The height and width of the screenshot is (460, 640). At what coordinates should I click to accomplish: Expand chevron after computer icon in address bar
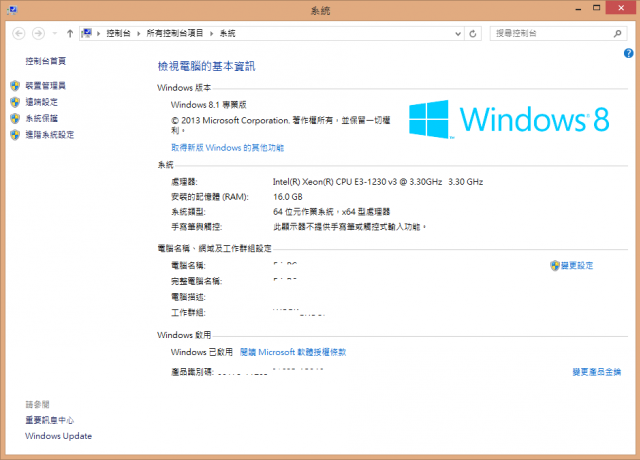click(x=98, y=33)
